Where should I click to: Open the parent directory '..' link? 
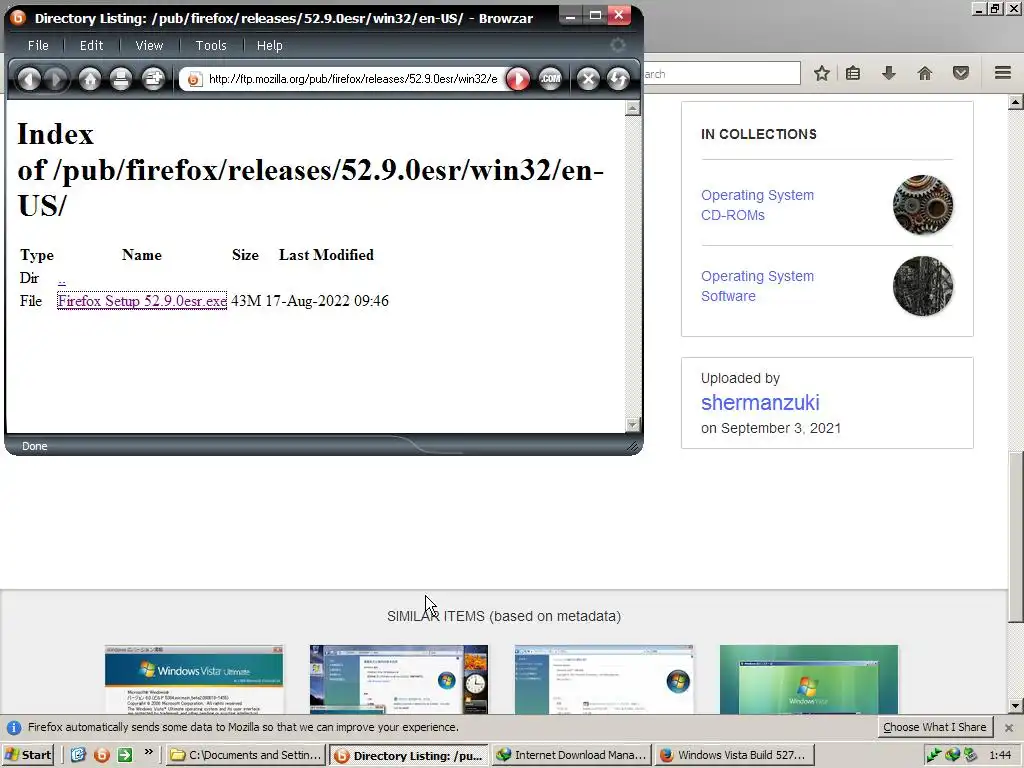point(61,279)
